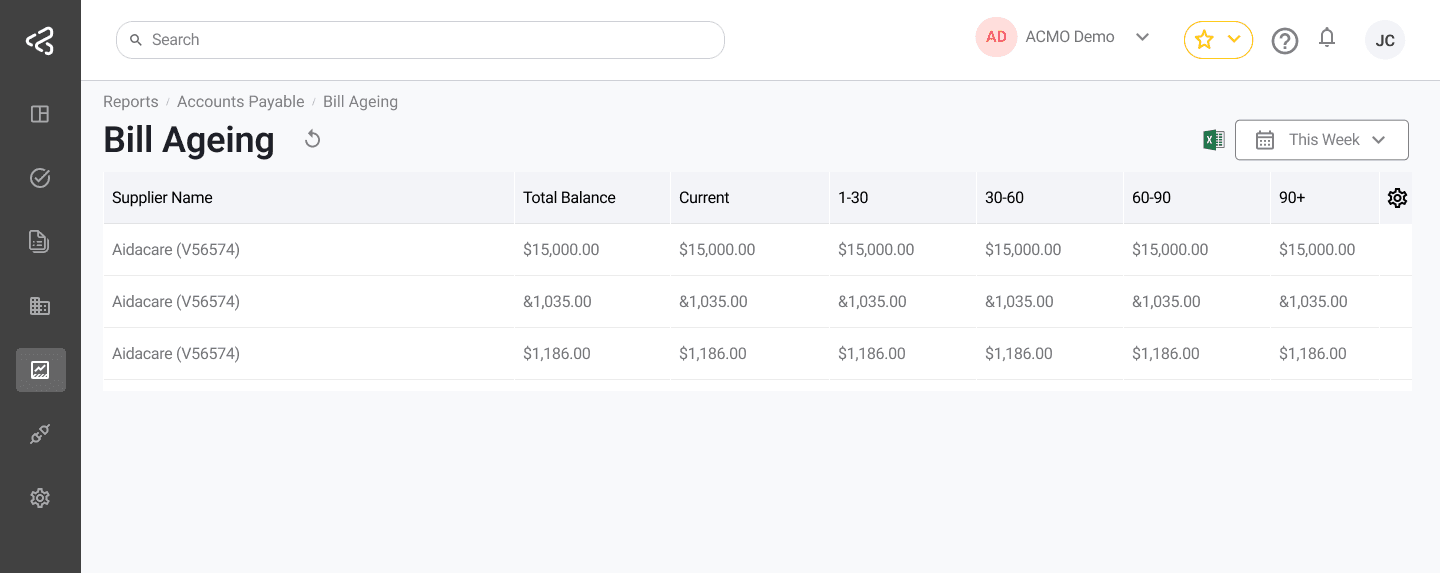This screenshot has width=1440, height=573.
Task: Go to the Accounts Payable breadcrumb
Action: pyautogui.click(x=240, y=102)
